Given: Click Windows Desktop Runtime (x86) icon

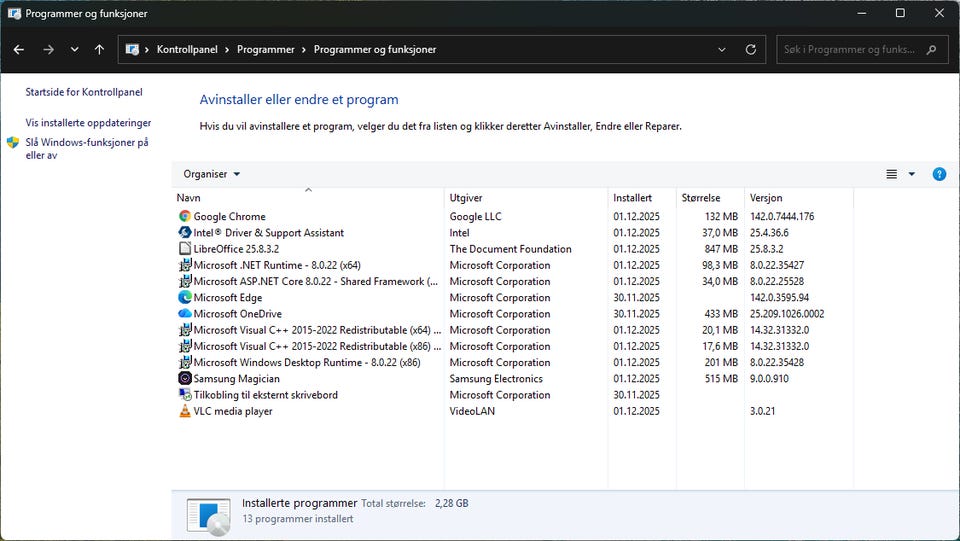Looking at the screenshot, I should (184, 362).
